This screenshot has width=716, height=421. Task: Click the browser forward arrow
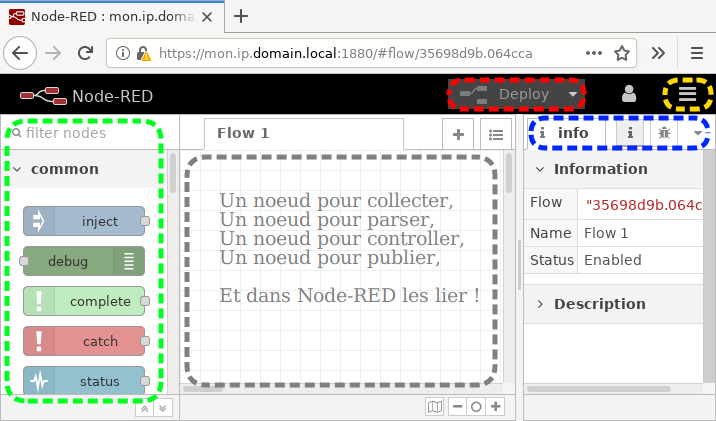(x=53, y=53)
